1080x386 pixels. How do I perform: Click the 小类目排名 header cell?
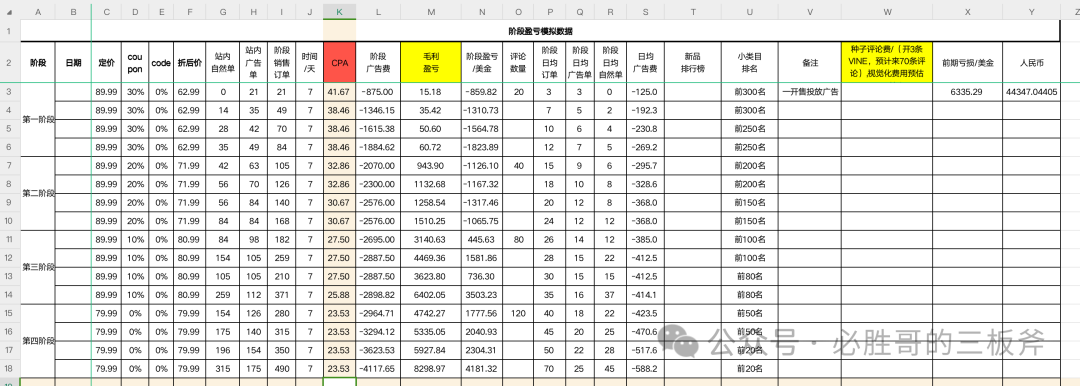pos(750,63)
